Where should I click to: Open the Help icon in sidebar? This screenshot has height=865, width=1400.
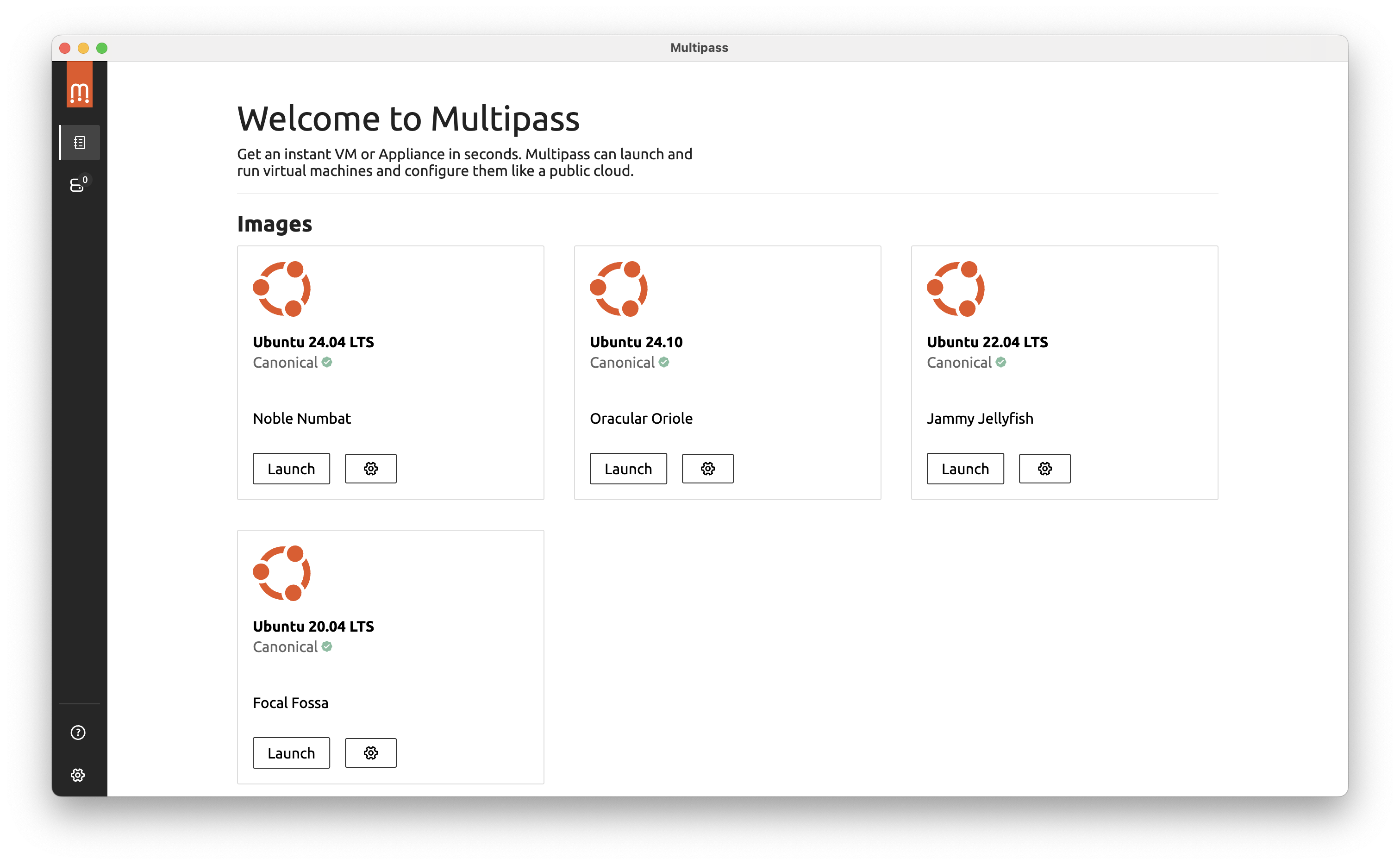[x=78, y=732]
